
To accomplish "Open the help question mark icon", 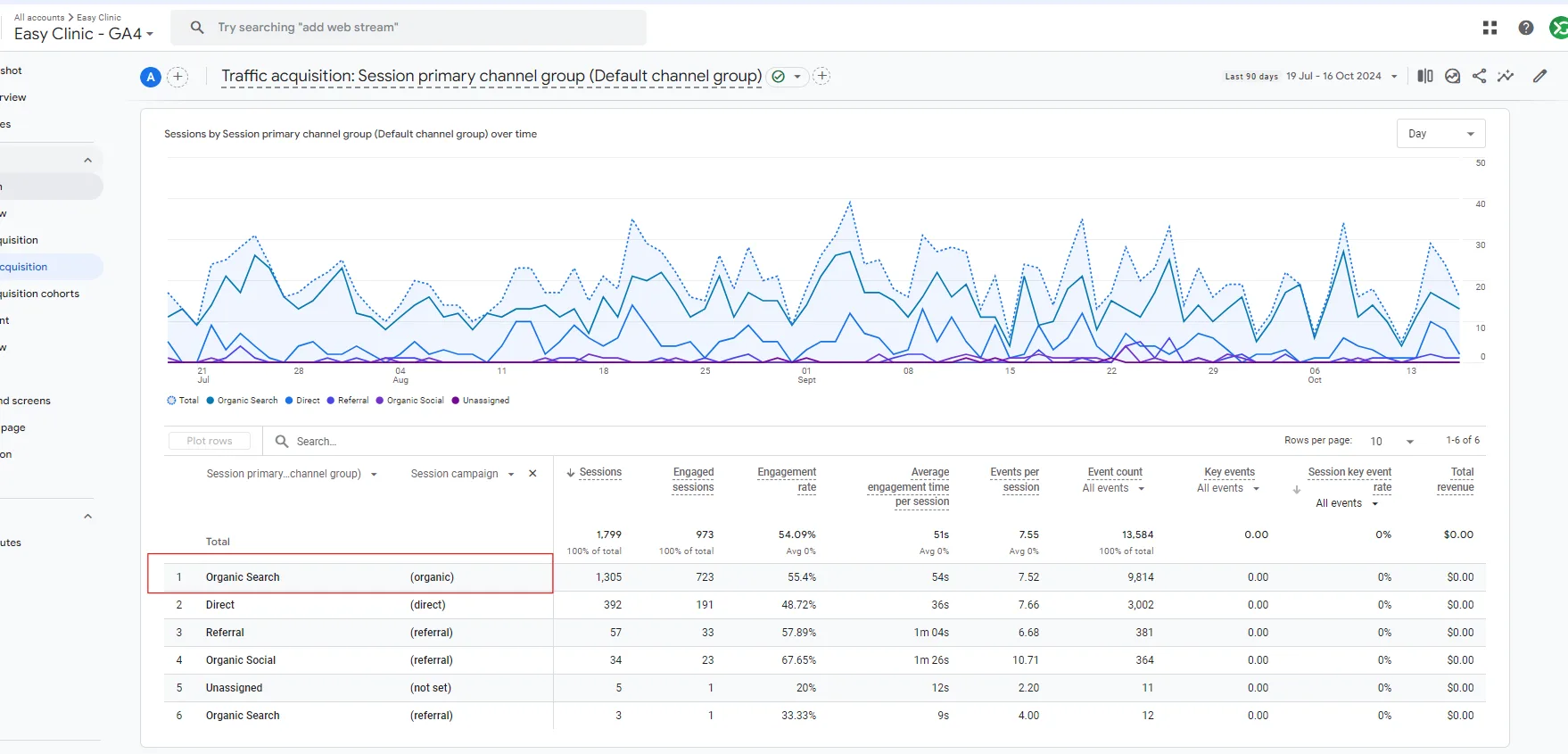I will coord(1526,28).
